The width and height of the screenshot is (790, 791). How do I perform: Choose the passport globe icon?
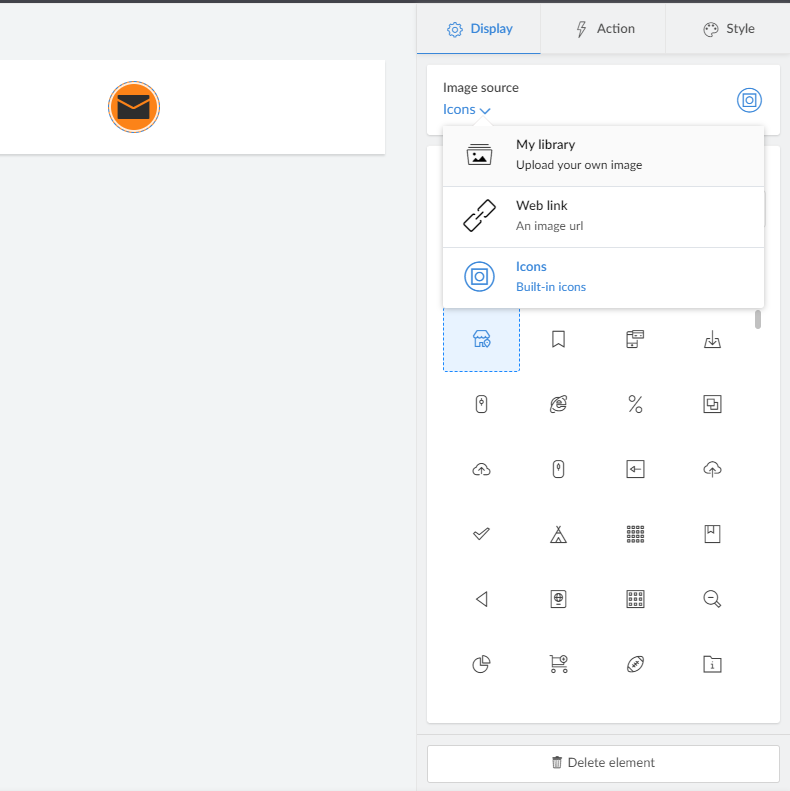point(558,599)
